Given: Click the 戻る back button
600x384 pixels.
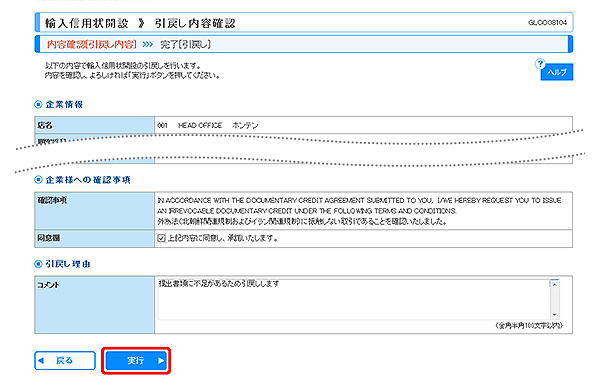Looking at the screenshot, I should [65, 361].
